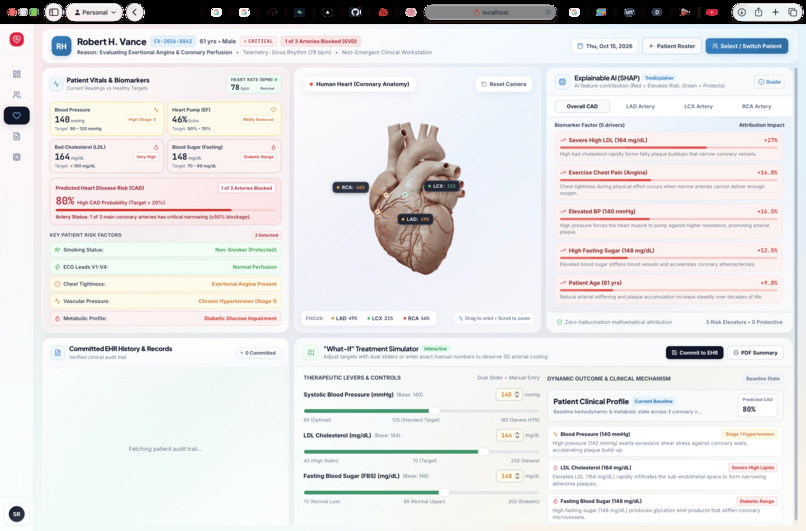This screenshot has width=806, height=531.
Task: Click the Explainable AI panel icon
Action: 562,82
